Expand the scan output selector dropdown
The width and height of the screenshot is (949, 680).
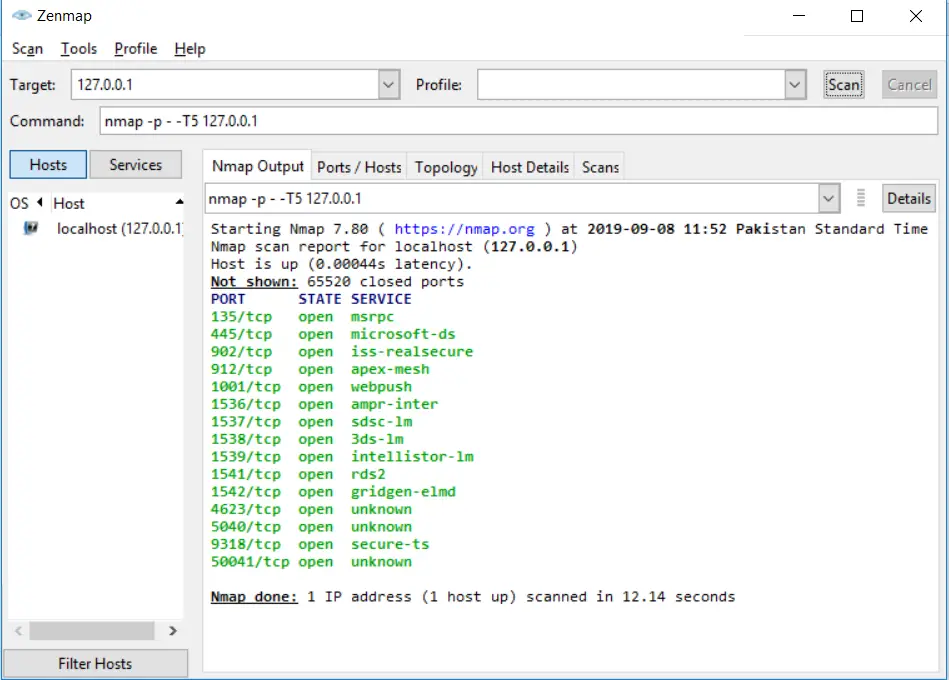pos(829,198)
